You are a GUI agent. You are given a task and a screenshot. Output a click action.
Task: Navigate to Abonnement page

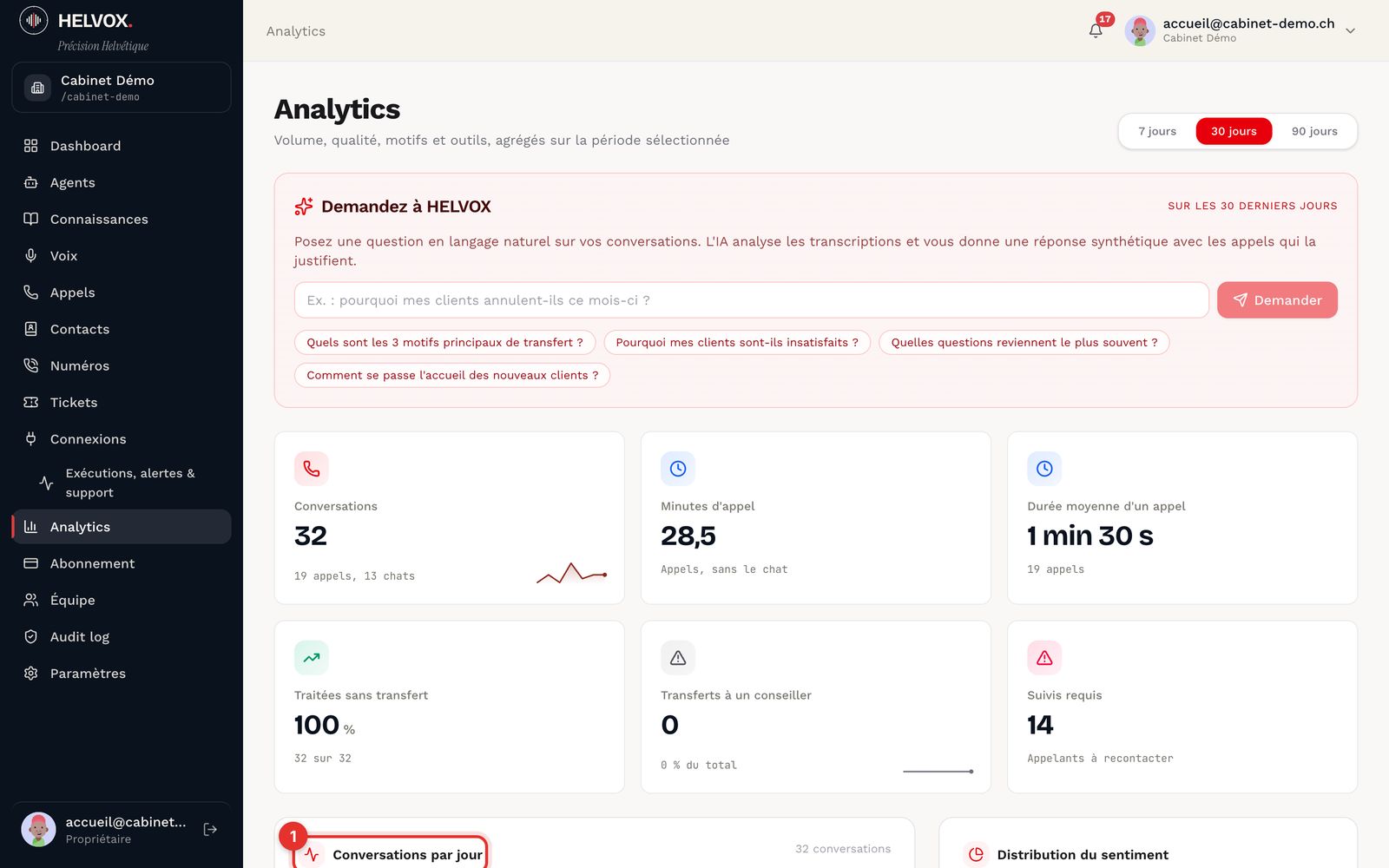point(122,563)
